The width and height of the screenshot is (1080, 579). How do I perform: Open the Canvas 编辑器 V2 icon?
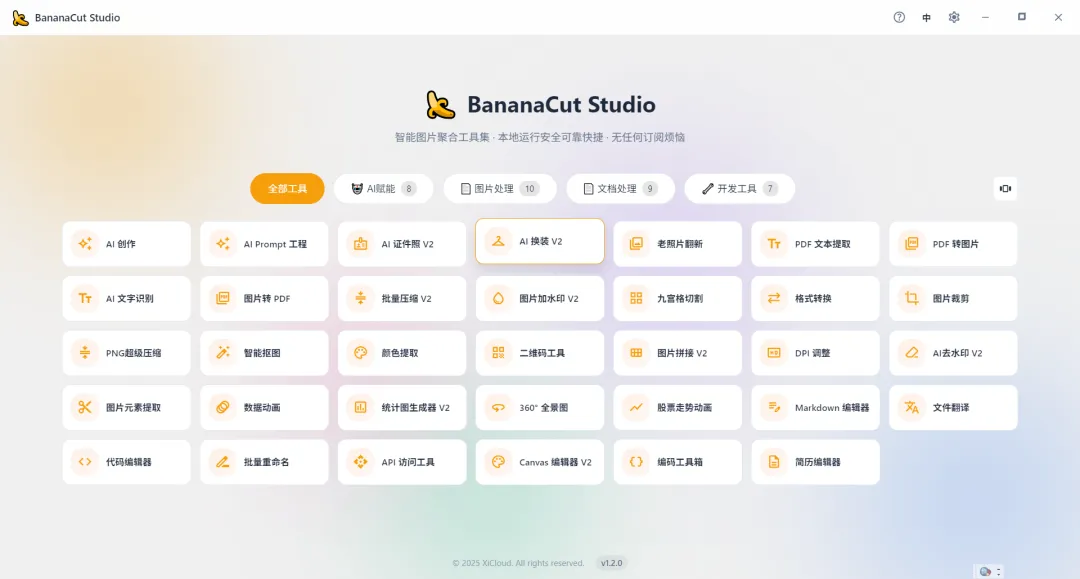click(498, 462)
